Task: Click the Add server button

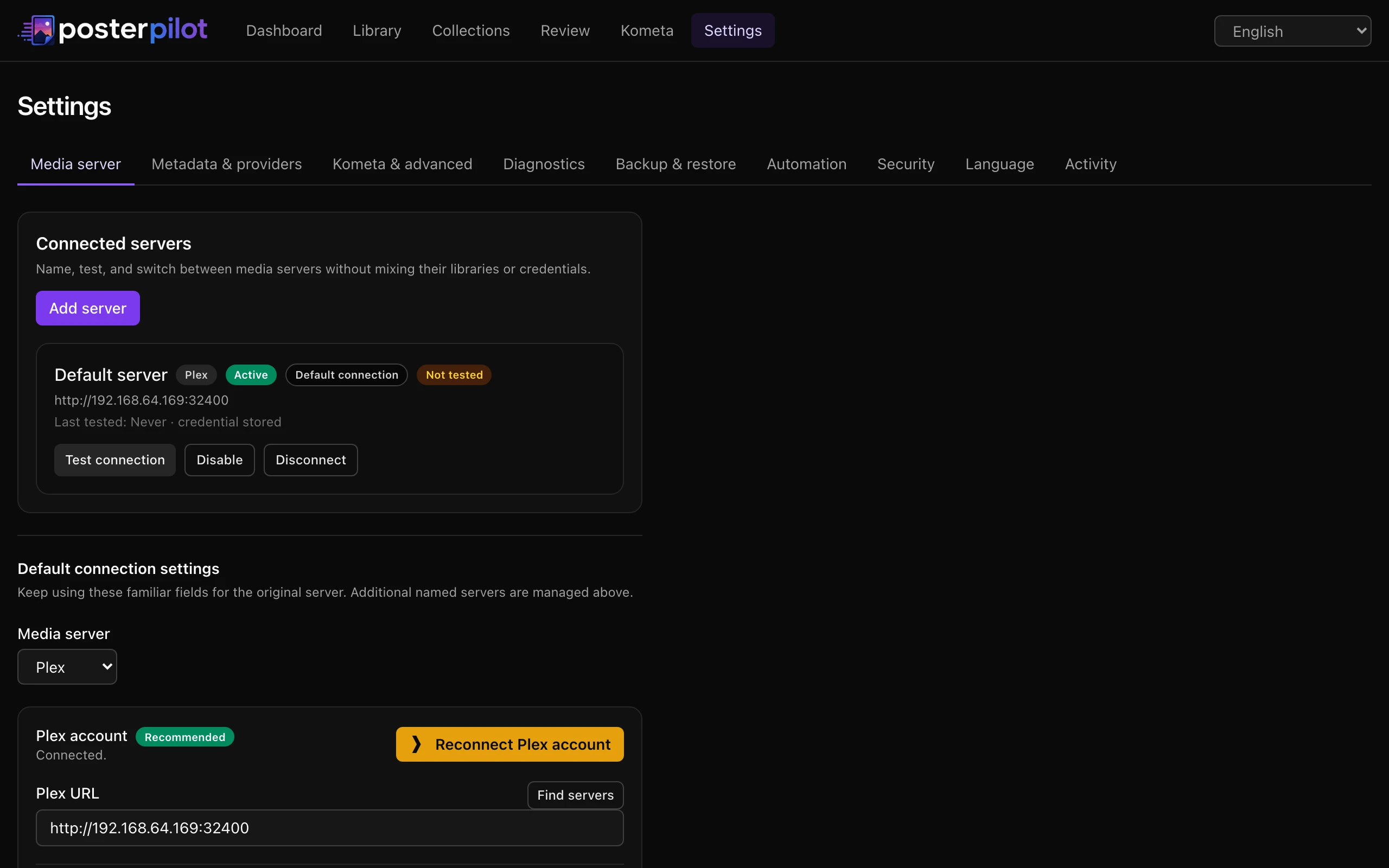Action: [x=88, y=308]
